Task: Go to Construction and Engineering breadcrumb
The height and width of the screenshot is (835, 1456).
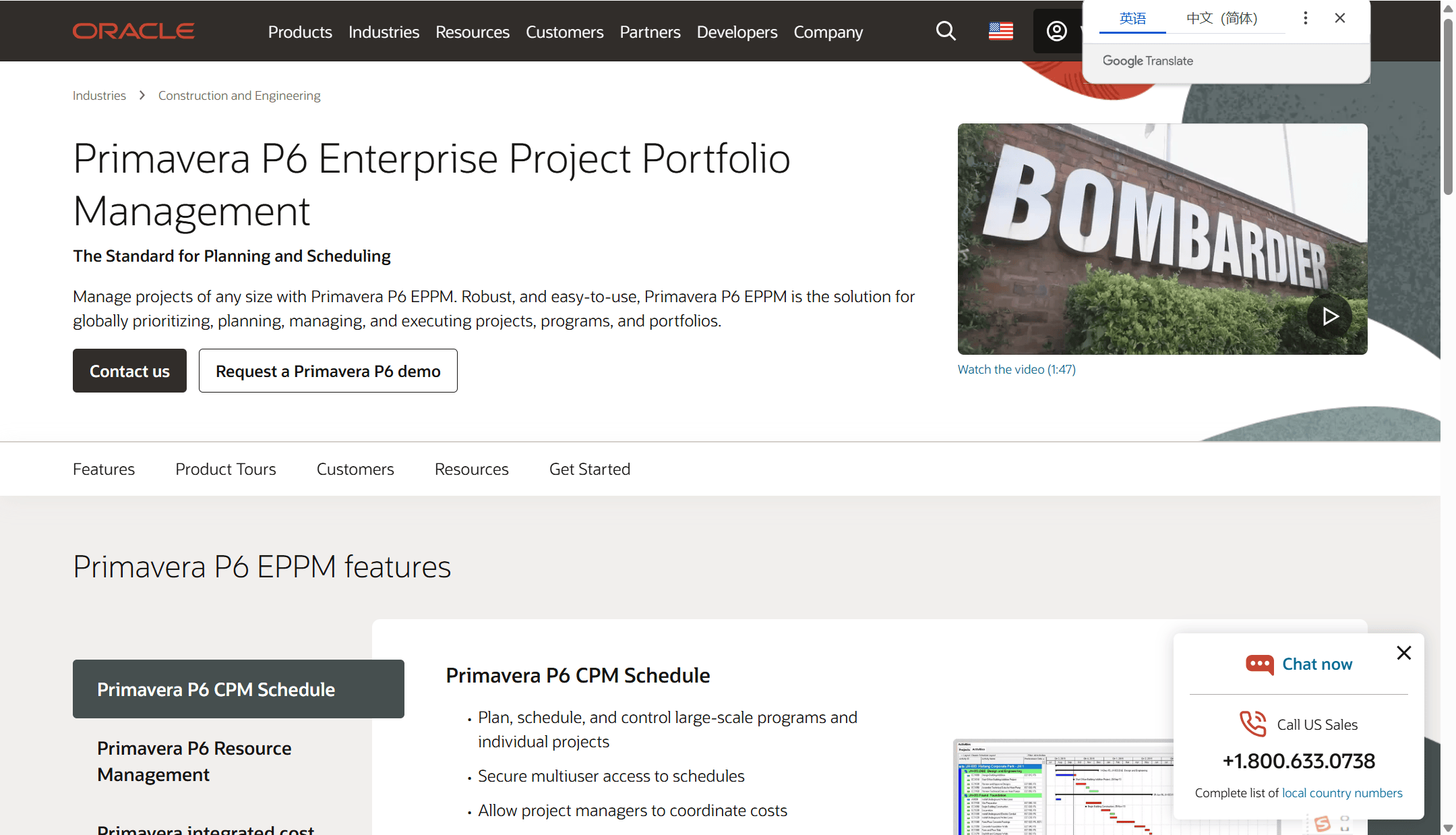Action: [239, 96]
